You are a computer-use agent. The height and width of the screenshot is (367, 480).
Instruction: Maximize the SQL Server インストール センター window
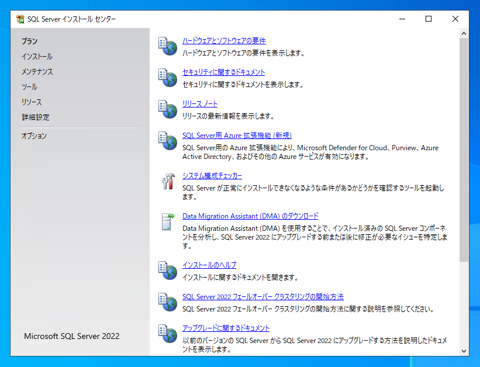(429, 19)
